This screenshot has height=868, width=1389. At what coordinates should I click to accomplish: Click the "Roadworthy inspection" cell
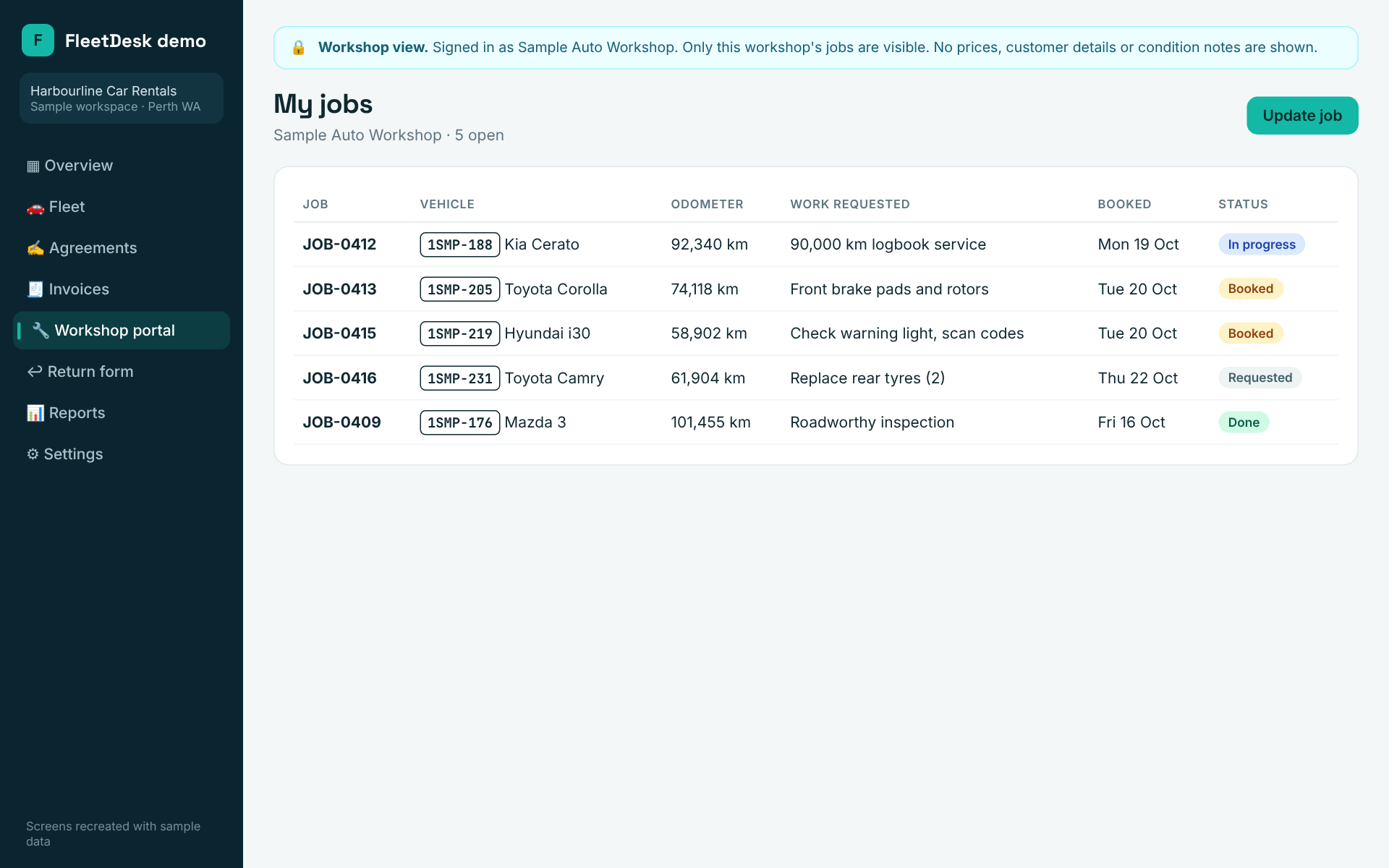click(x=872, y=422)
